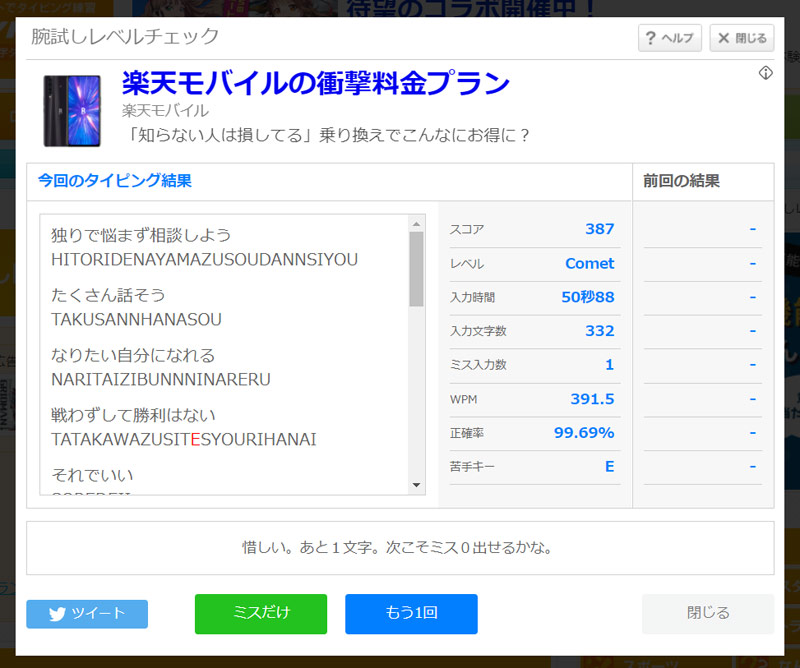Click the score value 387
The height and width of the screenshot is (668, 800).
tap(599, 229)
